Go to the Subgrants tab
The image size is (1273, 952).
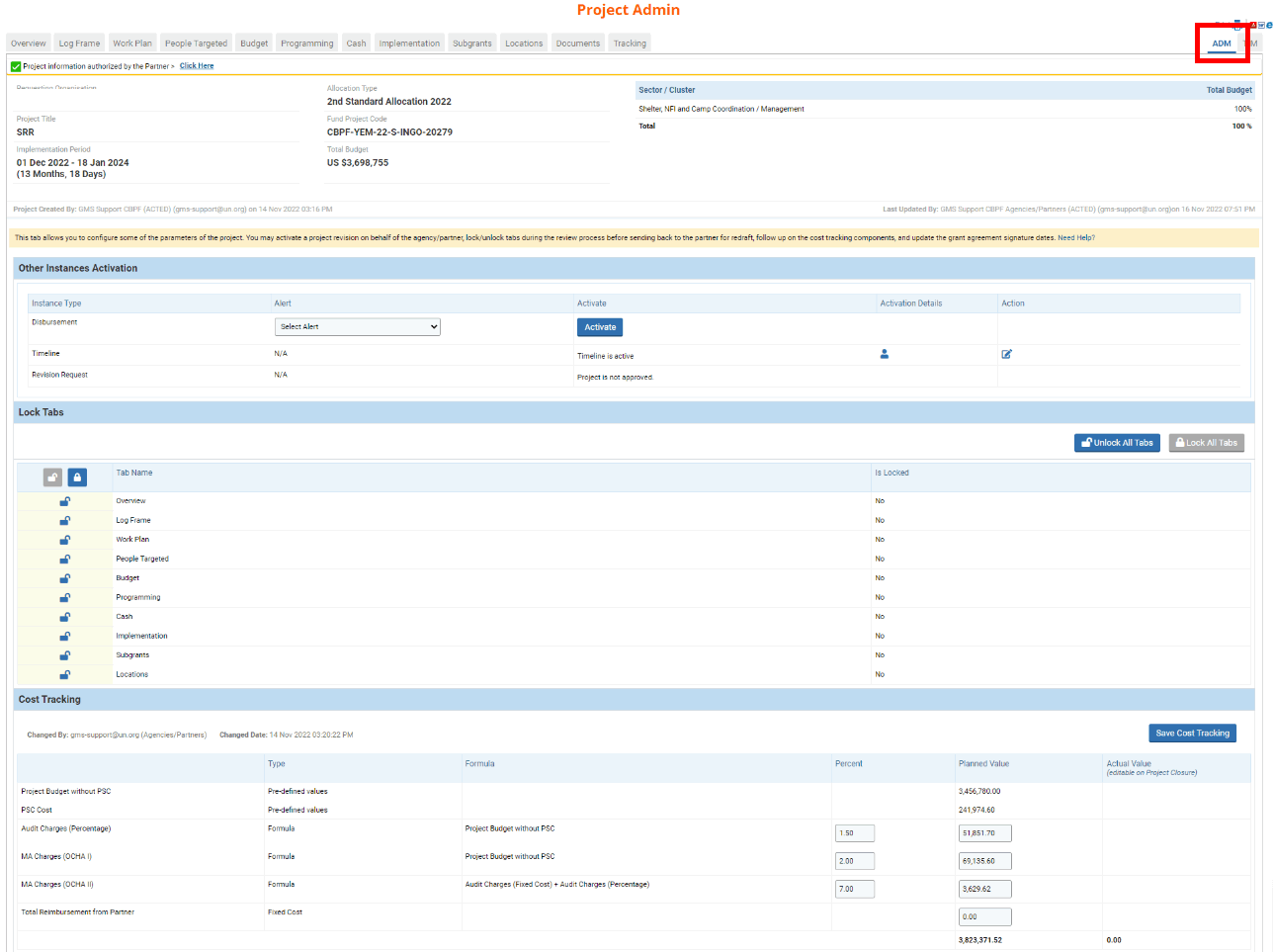coord(472,43)
